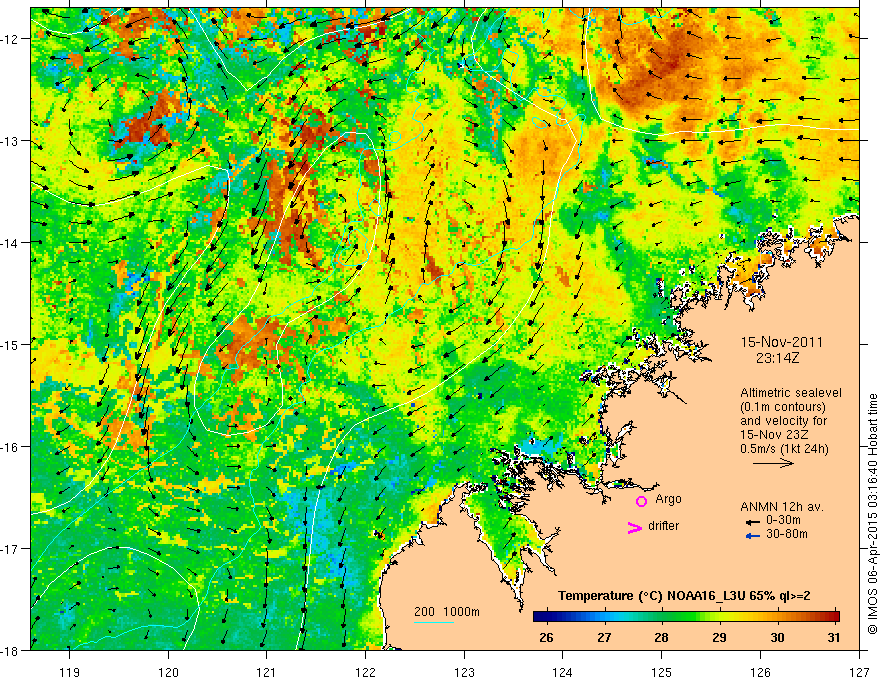This screenshot has height=680, width=880.
Task: Click longitude label 122 on bottom axis
Action: point(365,672)
